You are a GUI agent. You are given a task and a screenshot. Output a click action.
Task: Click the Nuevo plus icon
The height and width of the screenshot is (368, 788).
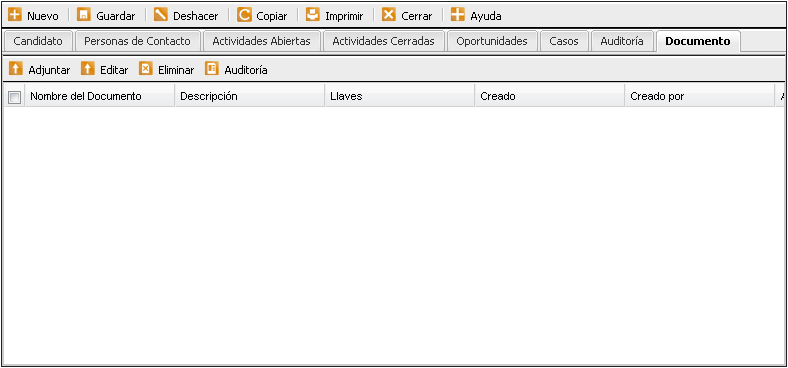[x=15, y=15]
